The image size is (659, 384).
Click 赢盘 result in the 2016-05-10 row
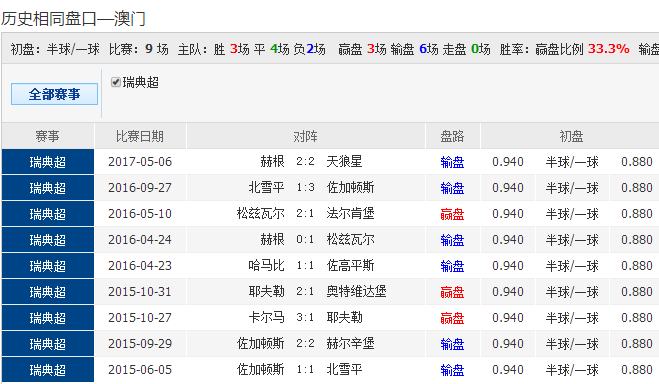[x=452, y=214]
